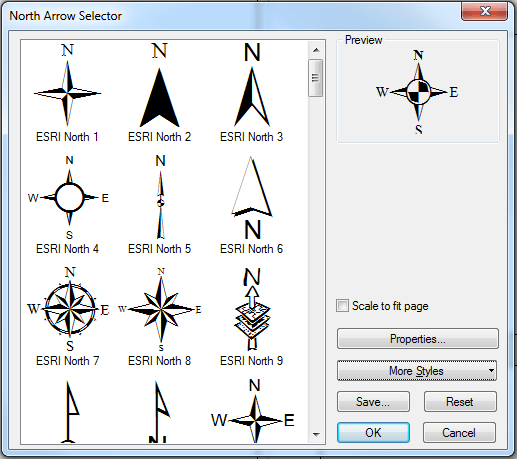
Task: Select the ESRI North 6 arrow
Action: [x=252, y=204]
